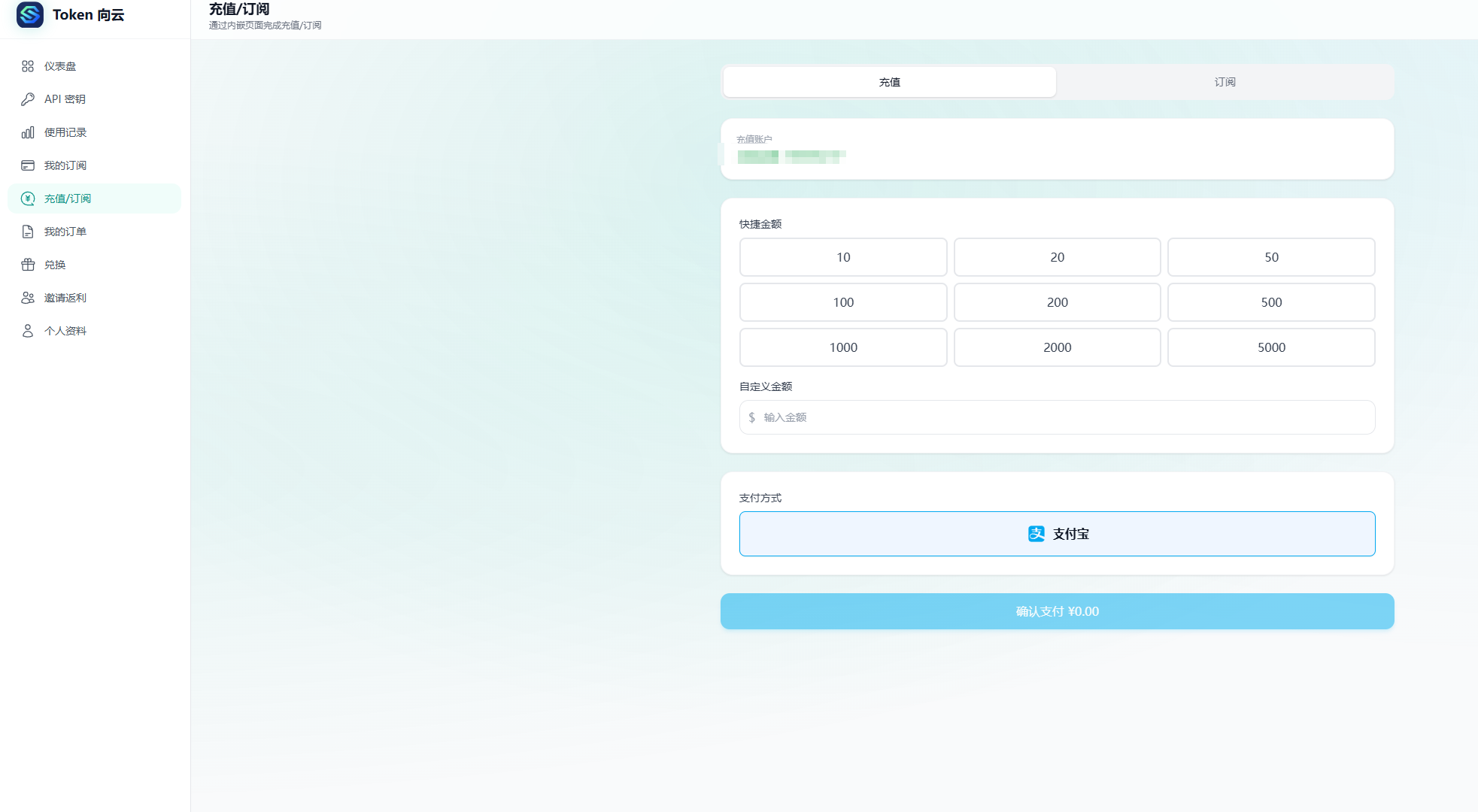Open 兑换 in the sidebar
Viewport: 1478px width, 812px height.
tap(94, 265)
